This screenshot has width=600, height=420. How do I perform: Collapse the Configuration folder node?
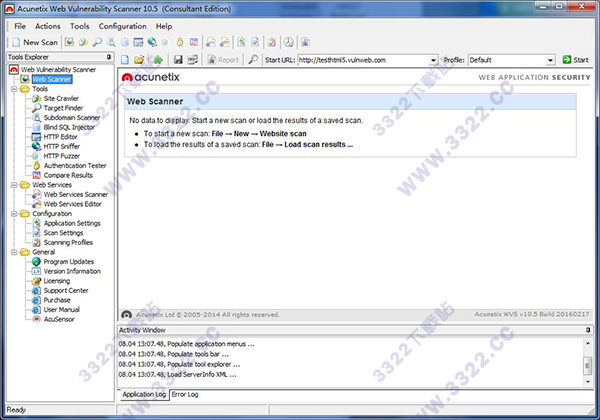click(14, 214)
